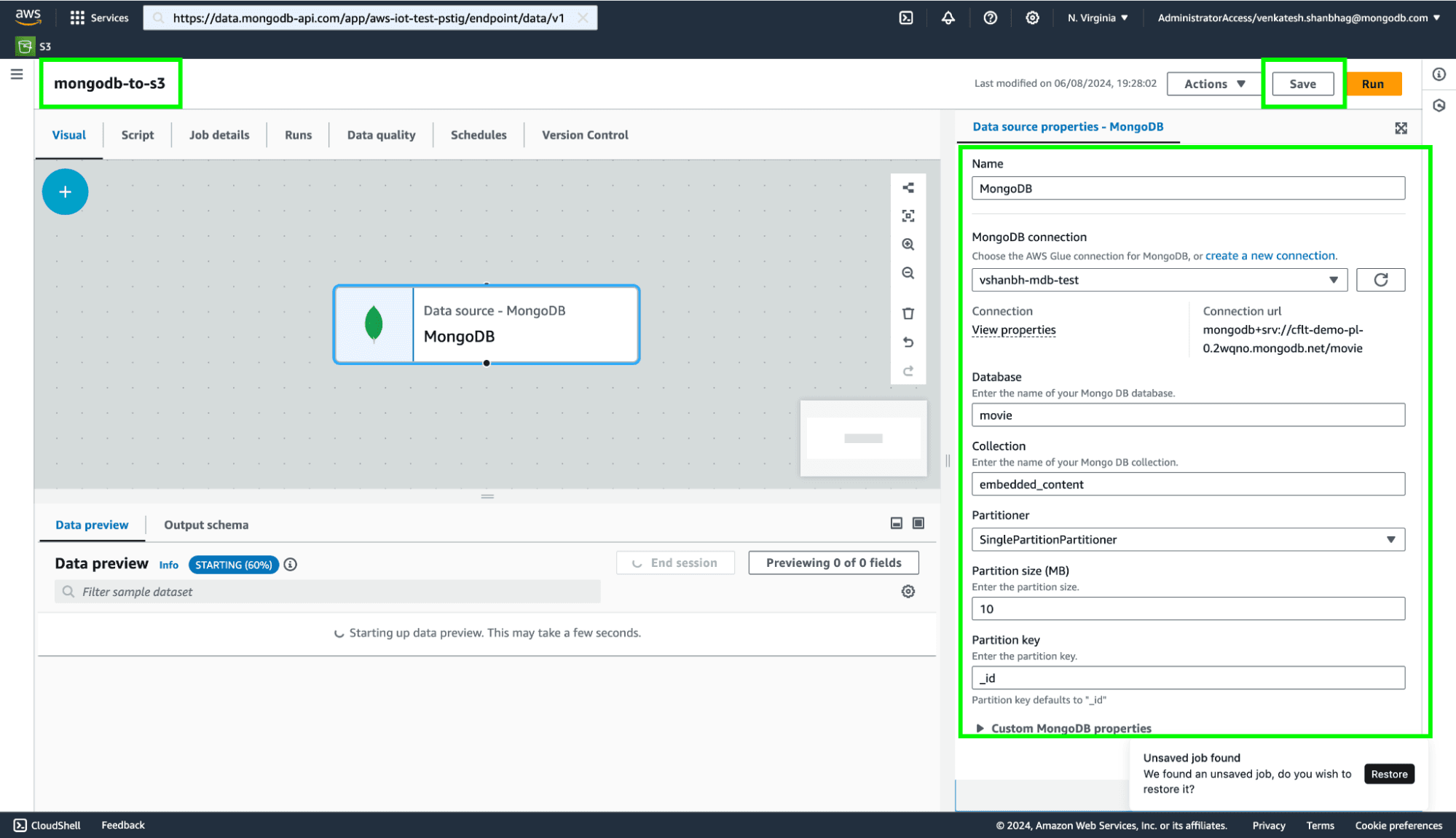Maximize the data preview panel
Screen dimensions: 1456x838
918,523
